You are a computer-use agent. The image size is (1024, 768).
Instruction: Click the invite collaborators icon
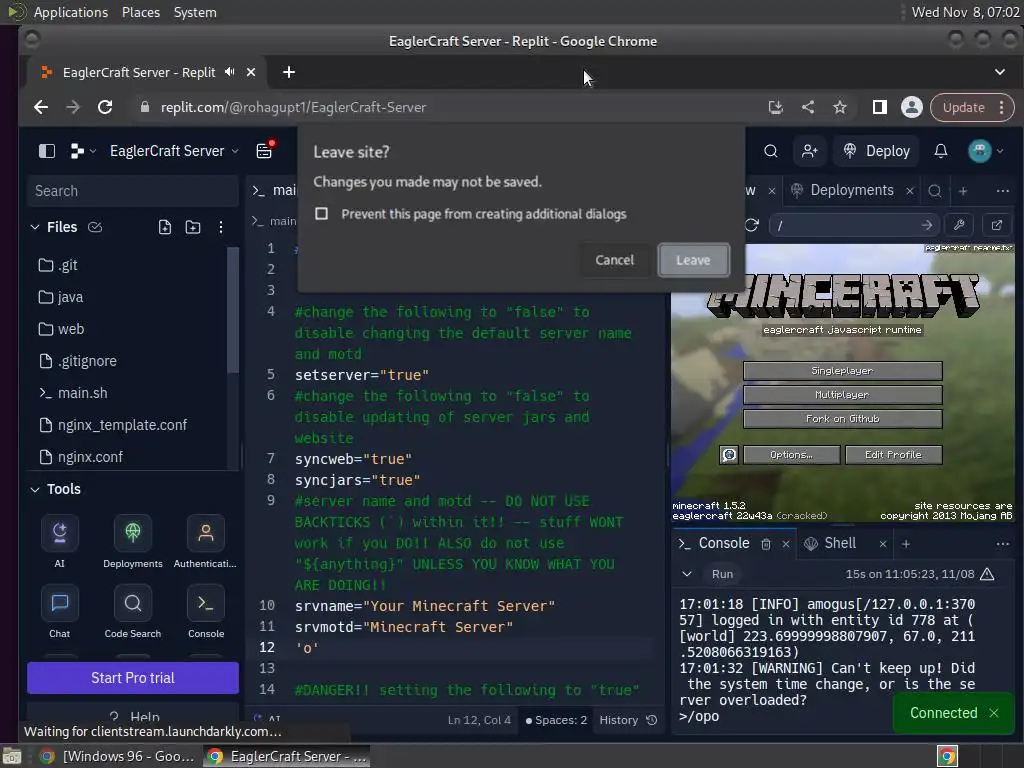pos(810,151)
